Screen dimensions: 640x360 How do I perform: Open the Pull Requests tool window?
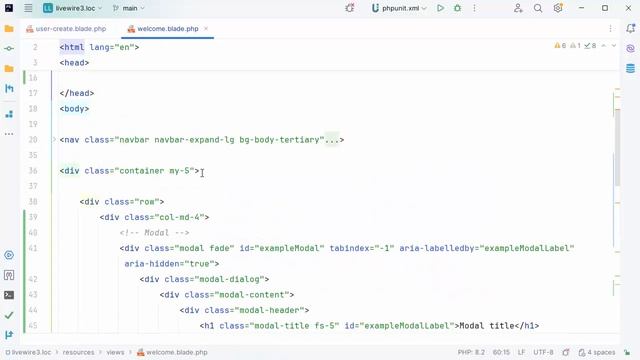point(9,89)
